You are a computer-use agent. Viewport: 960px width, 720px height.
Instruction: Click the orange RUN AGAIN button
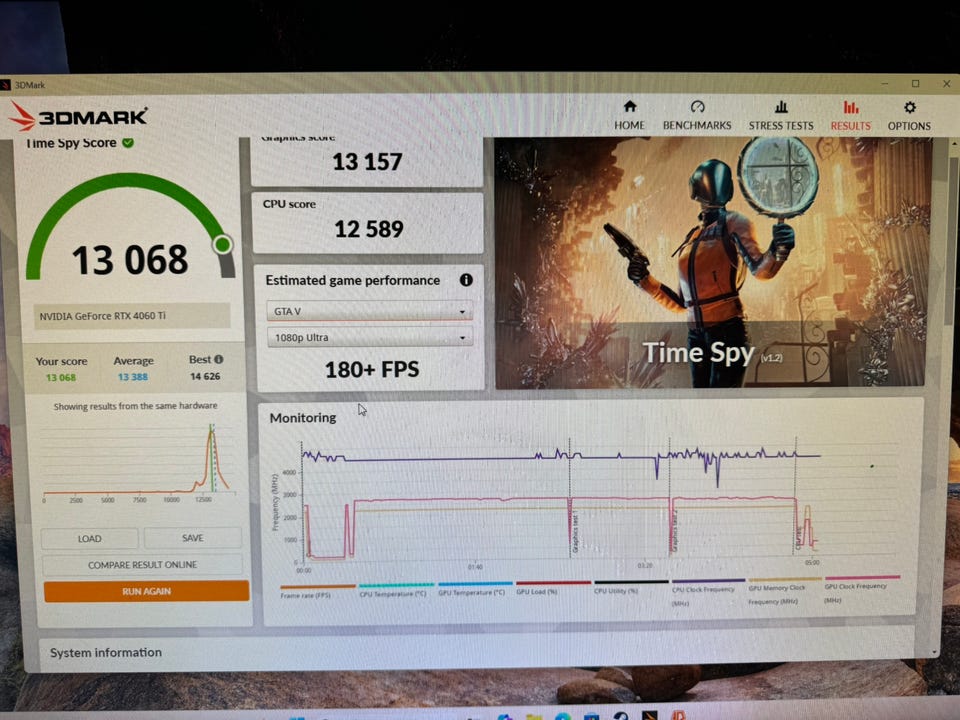[x=146, y=591]
